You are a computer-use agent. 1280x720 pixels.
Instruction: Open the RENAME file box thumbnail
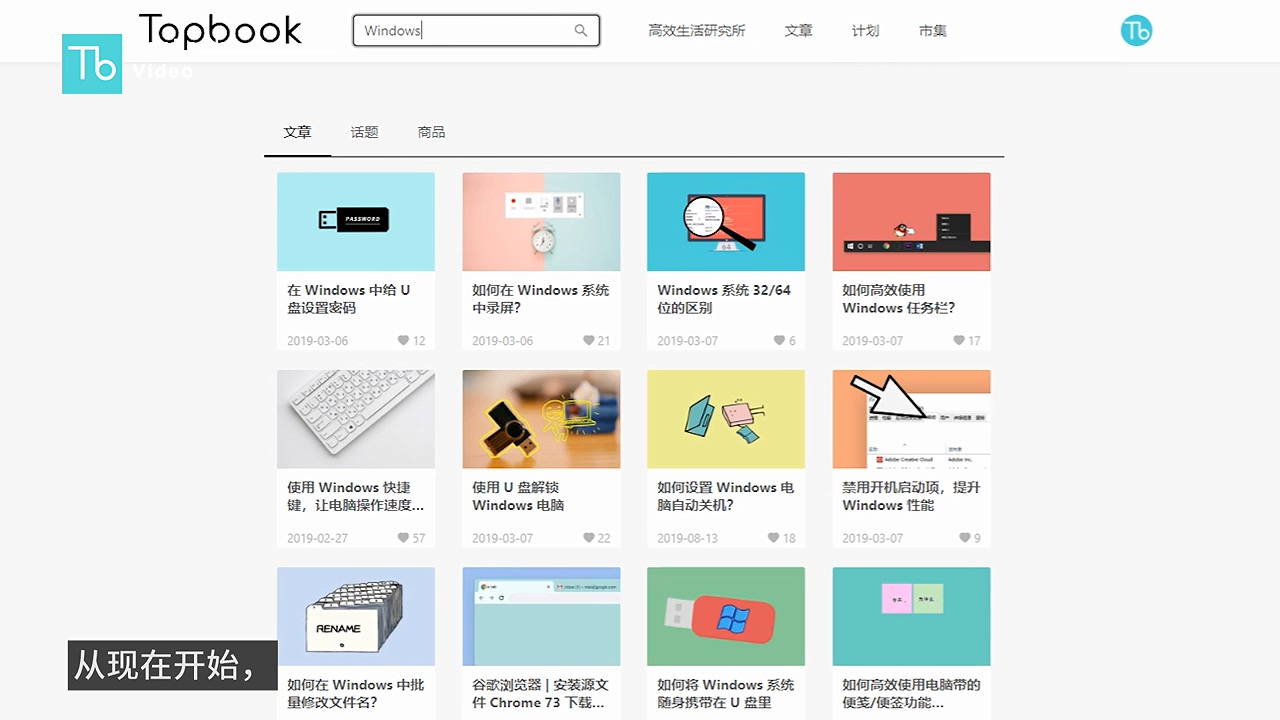coord(356,617)
